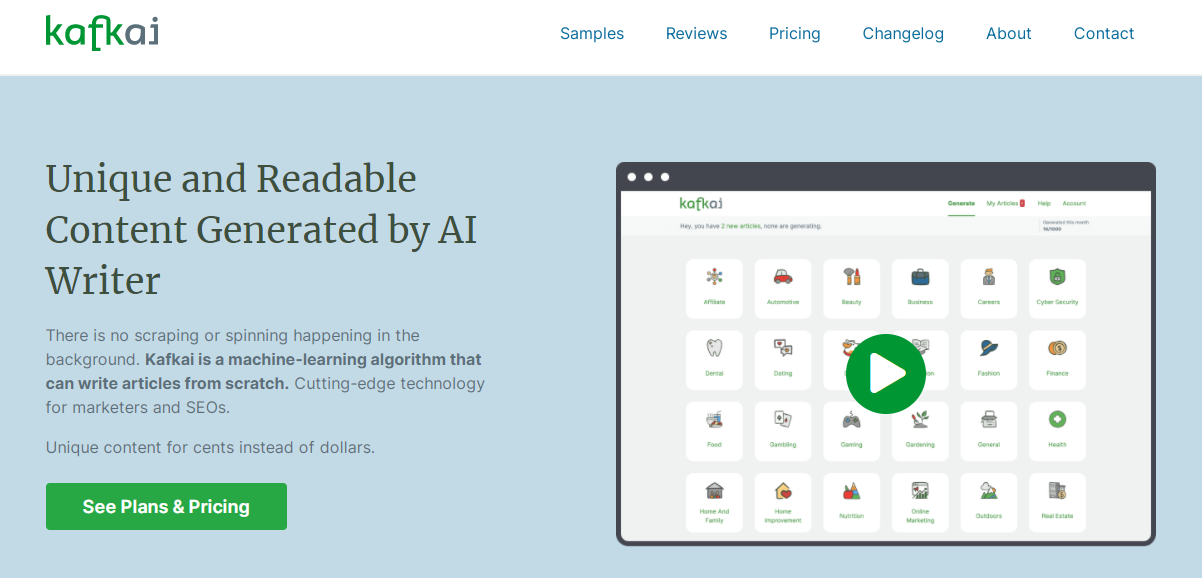Screen dimensions: 1202x578
Task: Click Help in the app preview
Action: pyautogui.click(x=1044, y=203)
